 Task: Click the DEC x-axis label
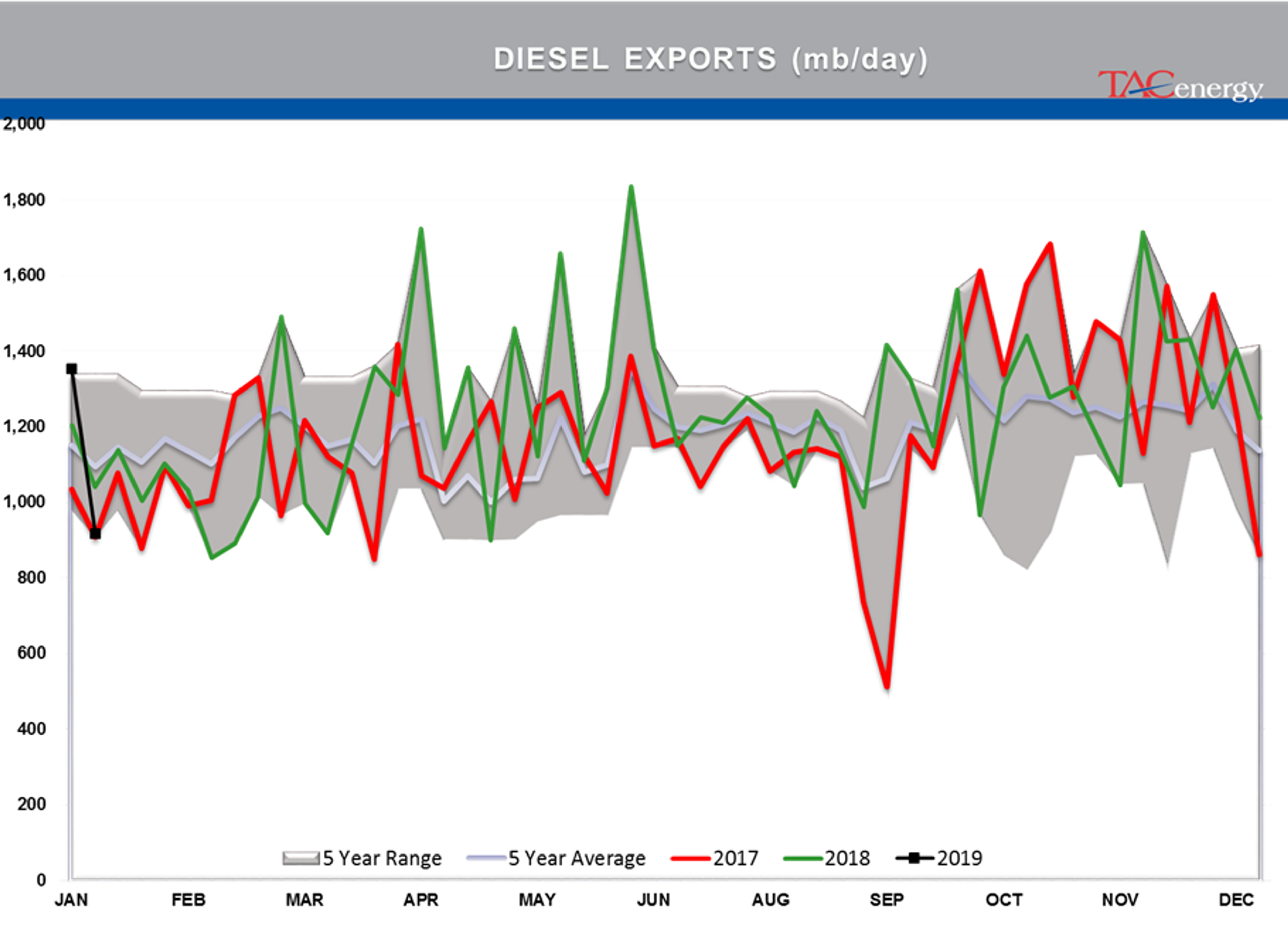(1236, 900)
